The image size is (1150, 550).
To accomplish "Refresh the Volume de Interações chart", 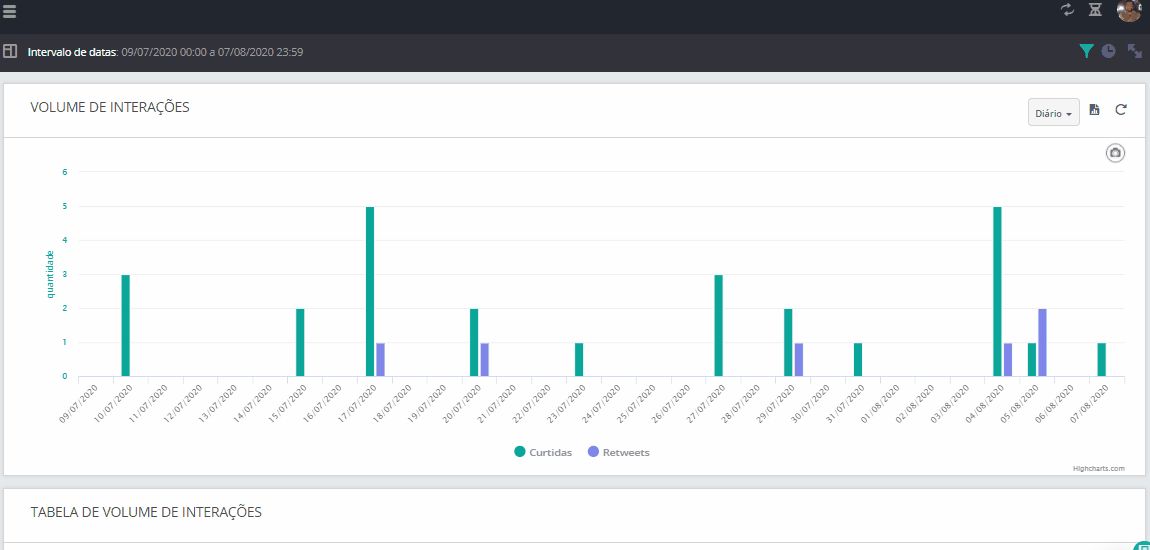I will (x=1121, y=110).
